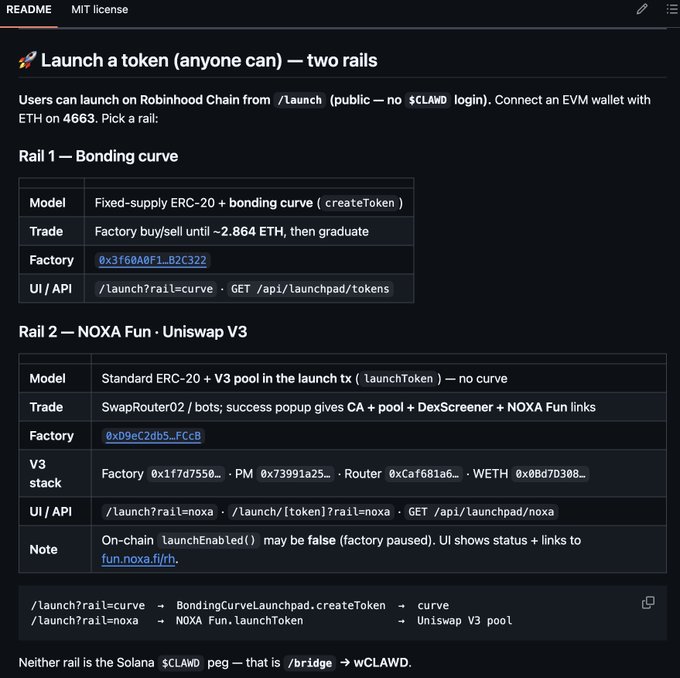Select the /launch/[token]?rail=noxa code
Viewport: 680px width, 678px height.
(311, 512)
